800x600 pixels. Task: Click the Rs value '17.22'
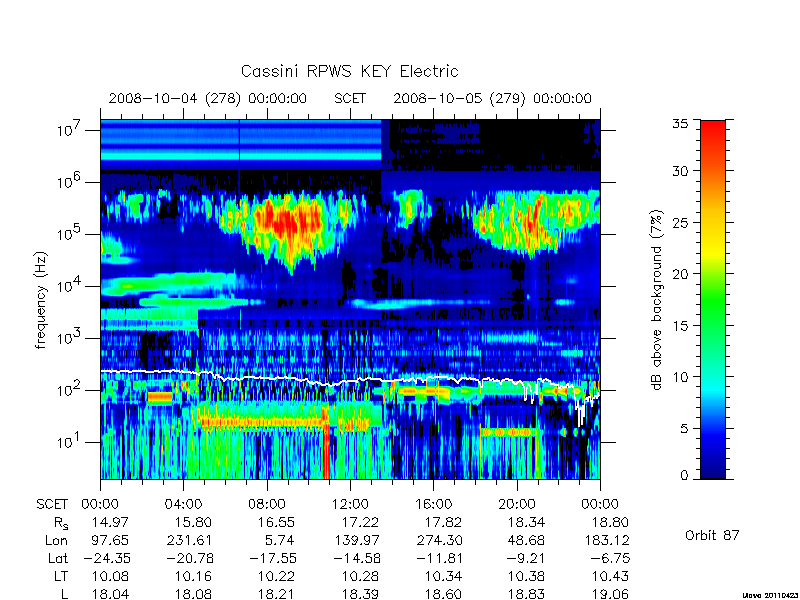360,522
